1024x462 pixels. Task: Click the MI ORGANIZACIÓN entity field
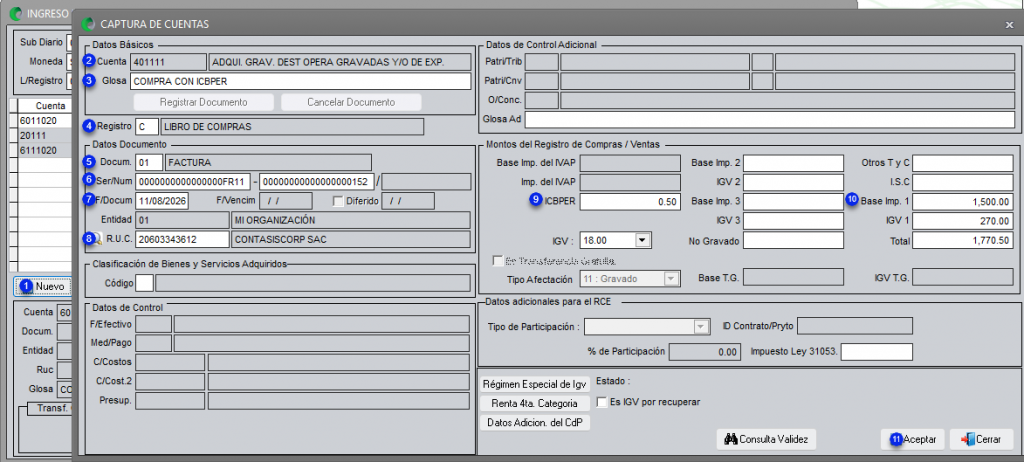(x=351, y=220)
